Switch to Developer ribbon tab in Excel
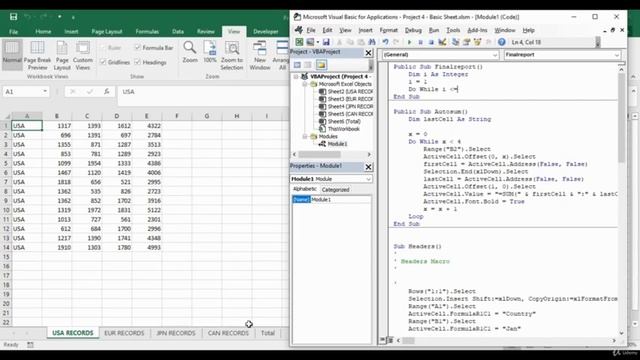This screenshot has width=640, height=360. click(x=266, y=31)
